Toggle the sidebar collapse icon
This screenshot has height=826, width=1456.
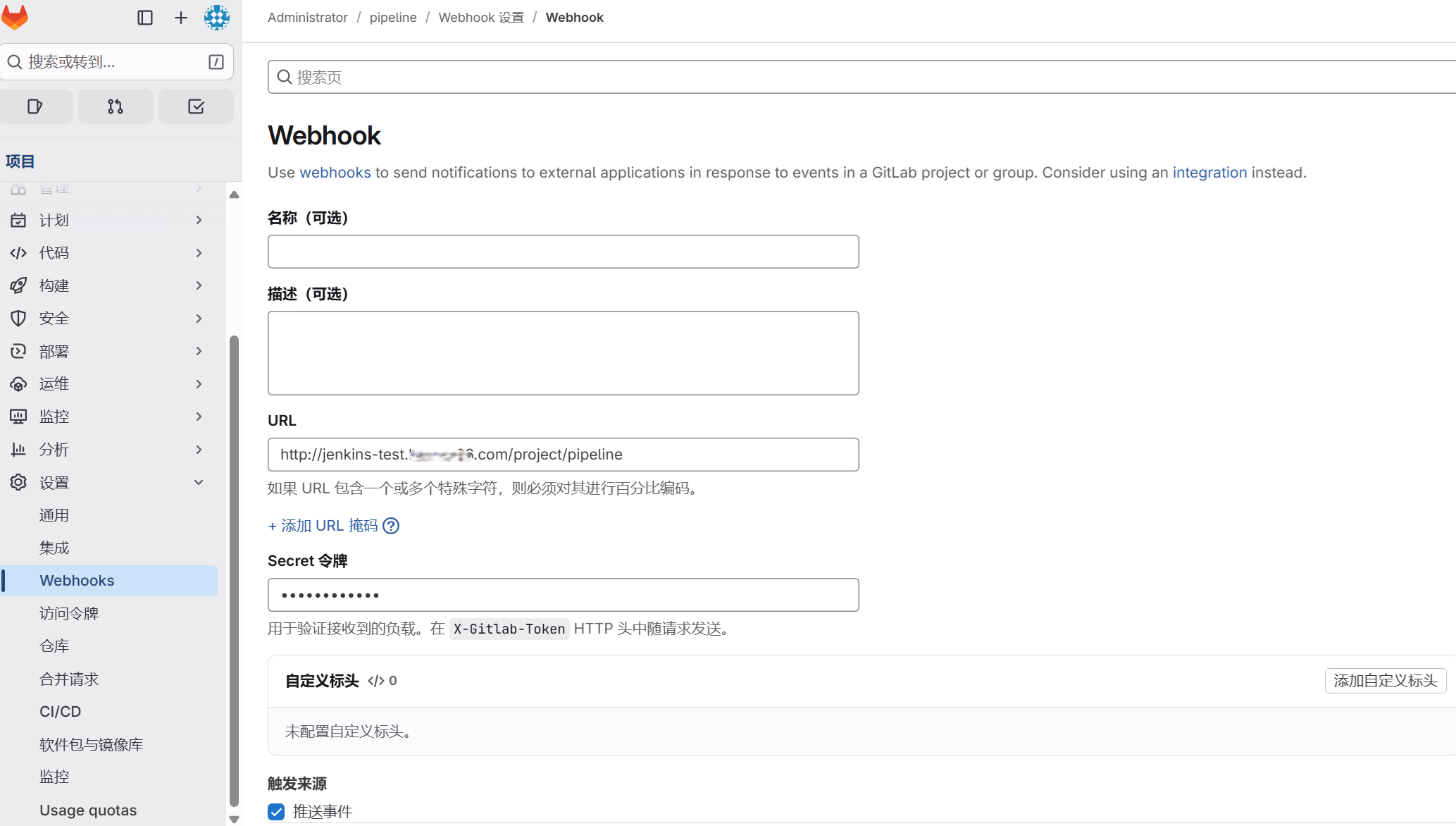coord(145,18)
